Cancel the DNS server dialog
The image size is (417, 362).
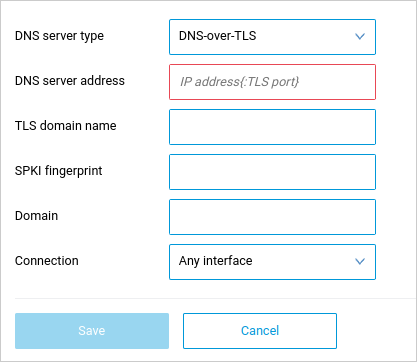pos(260,331)
